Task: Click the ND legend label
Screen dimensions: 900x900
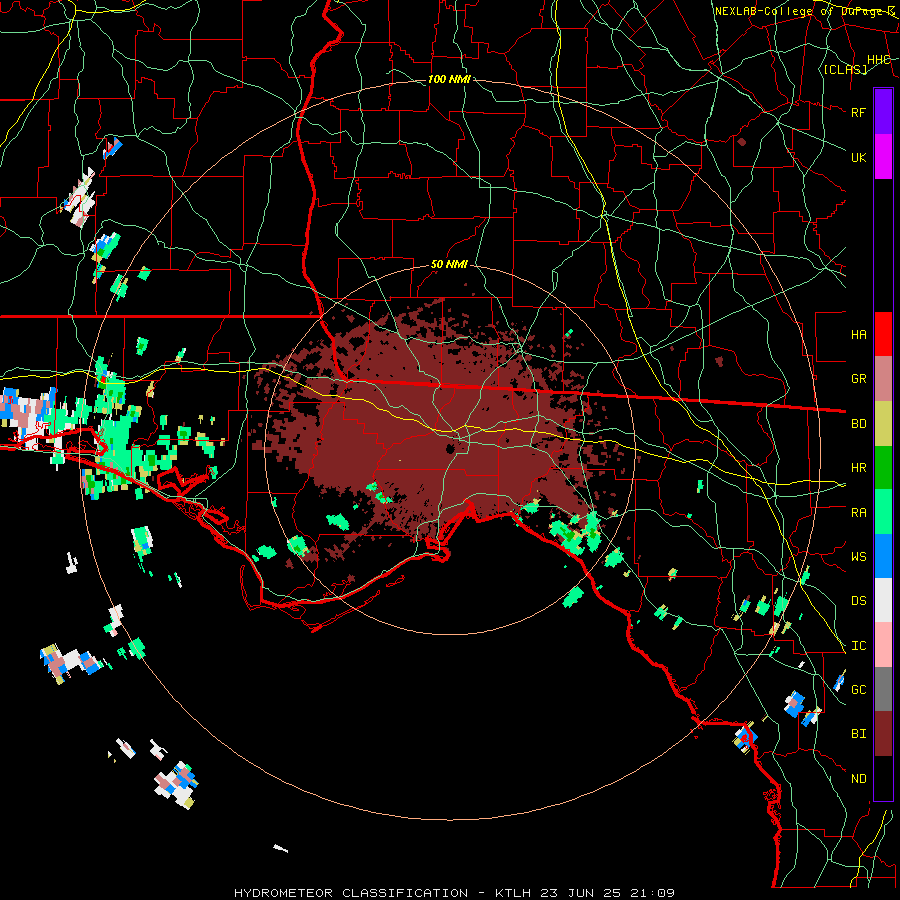Action: coord(858,778)
